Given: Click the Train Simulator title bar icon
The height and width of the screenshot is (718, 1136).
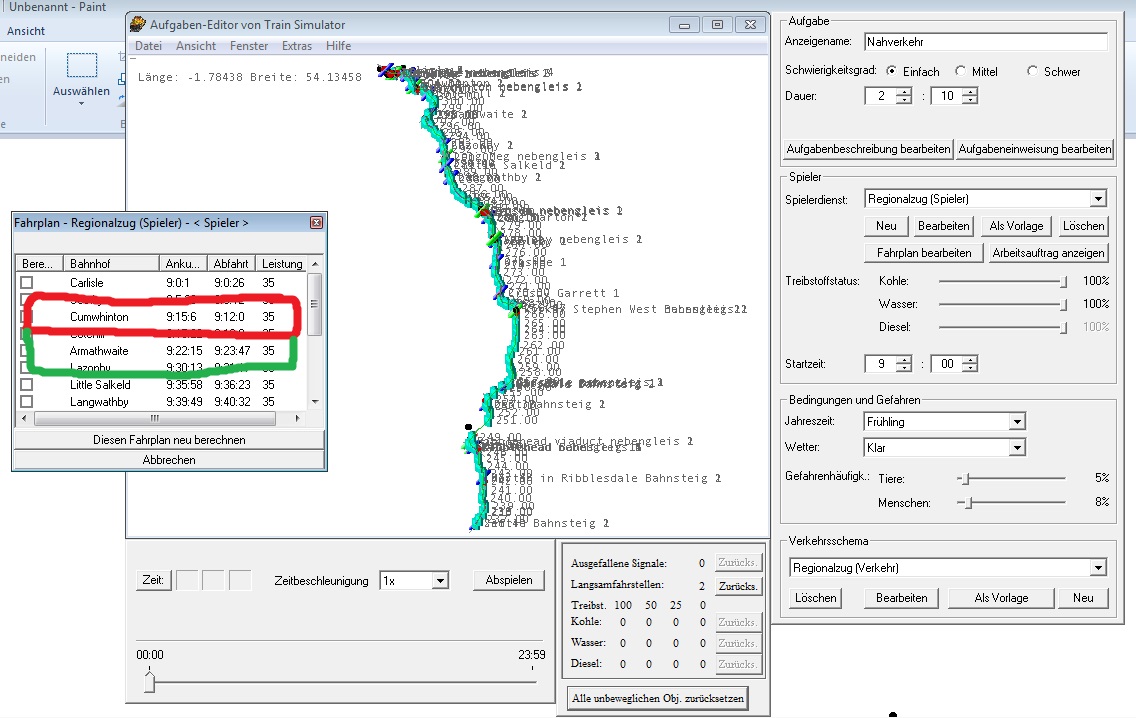Looking at the screenshot, I should click(x=138, y=24).
